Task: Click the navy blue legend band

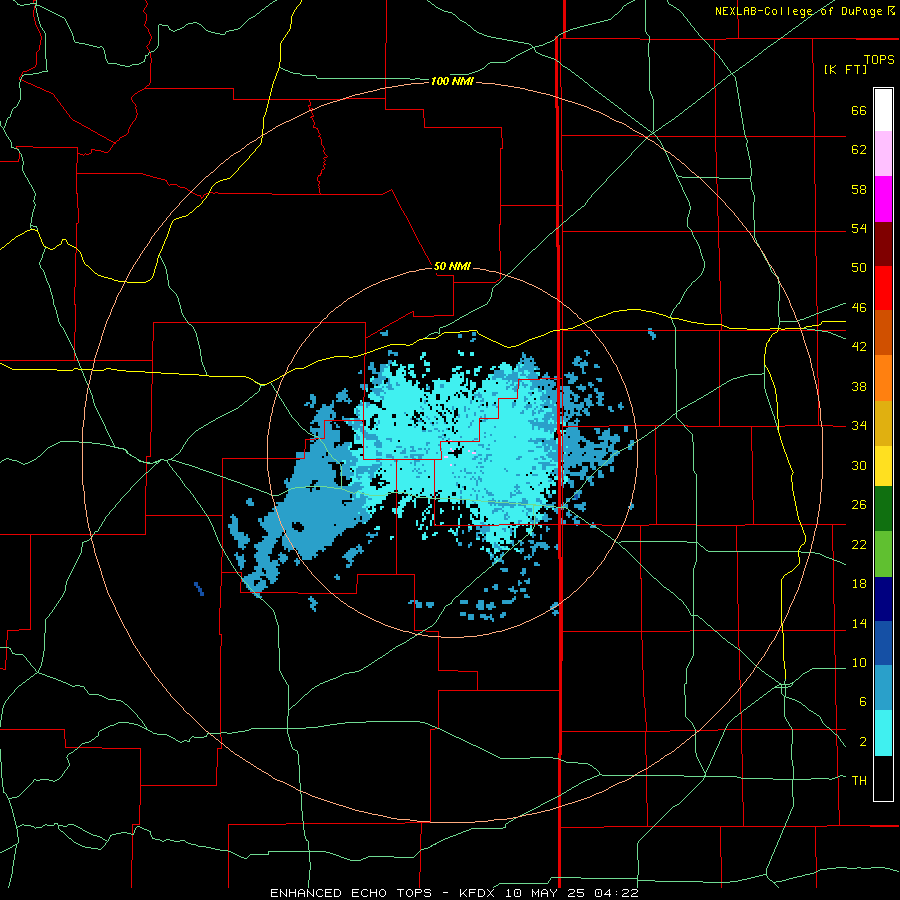Action: 883,599
